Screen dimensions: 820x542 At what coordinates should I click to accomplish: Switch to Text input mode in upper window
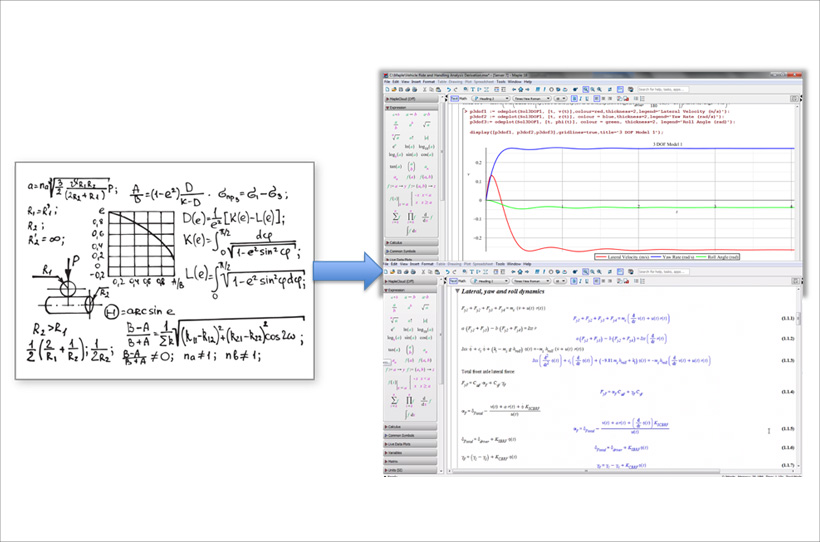453,99
